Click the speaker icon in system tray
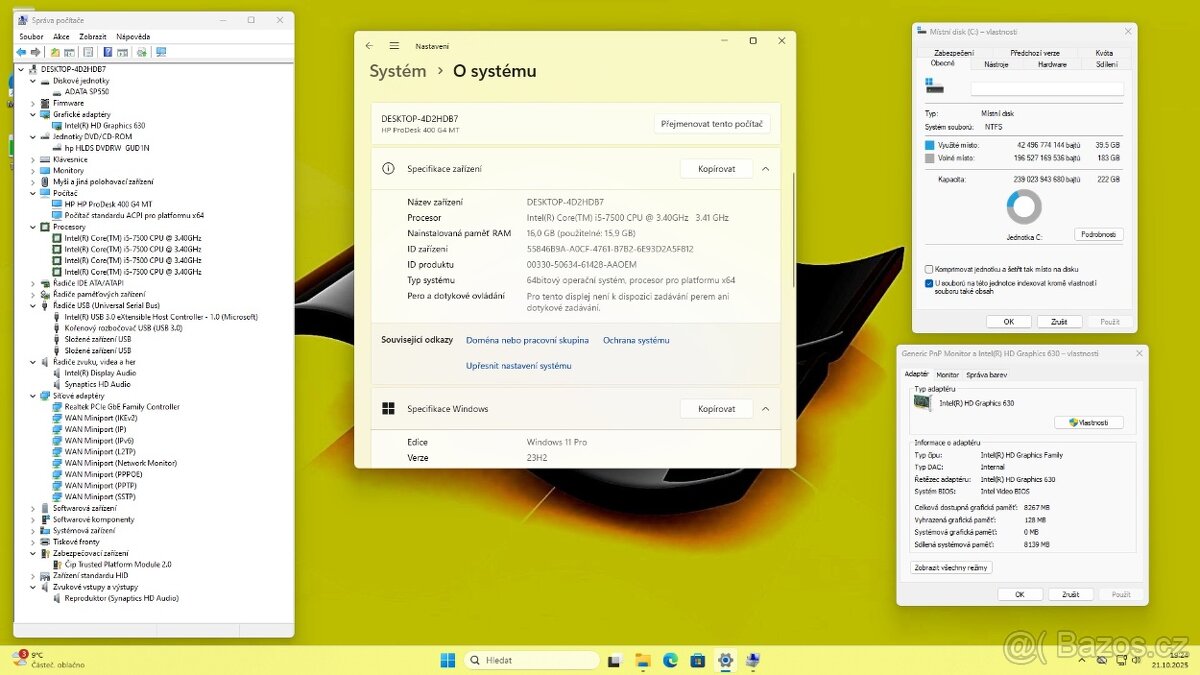 (x=1136, y=660)
